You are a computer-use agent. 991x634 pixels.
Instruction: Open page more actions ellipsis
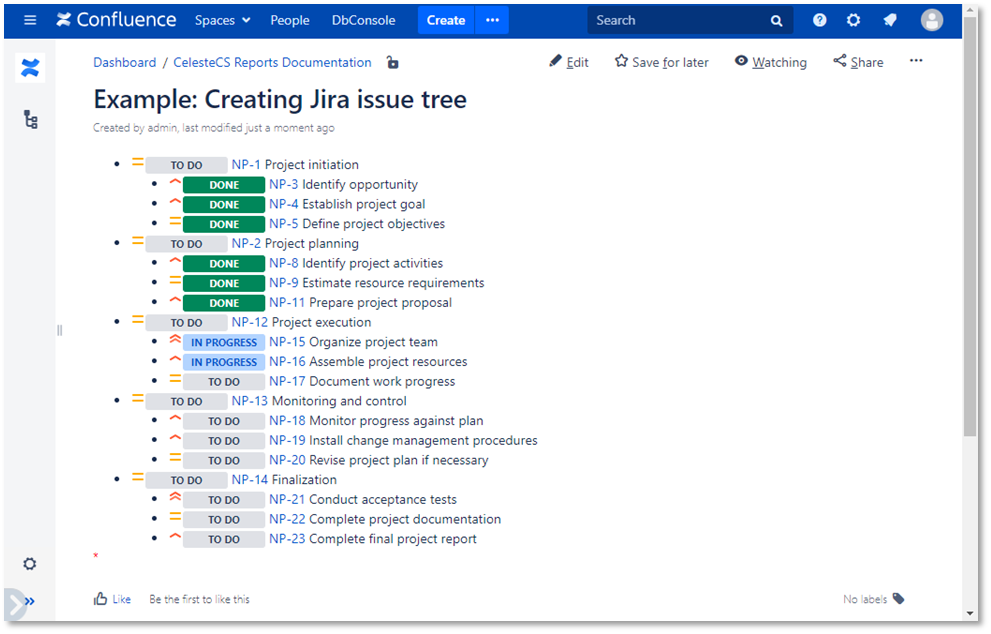pyautogui.click(x=916, y=61)
